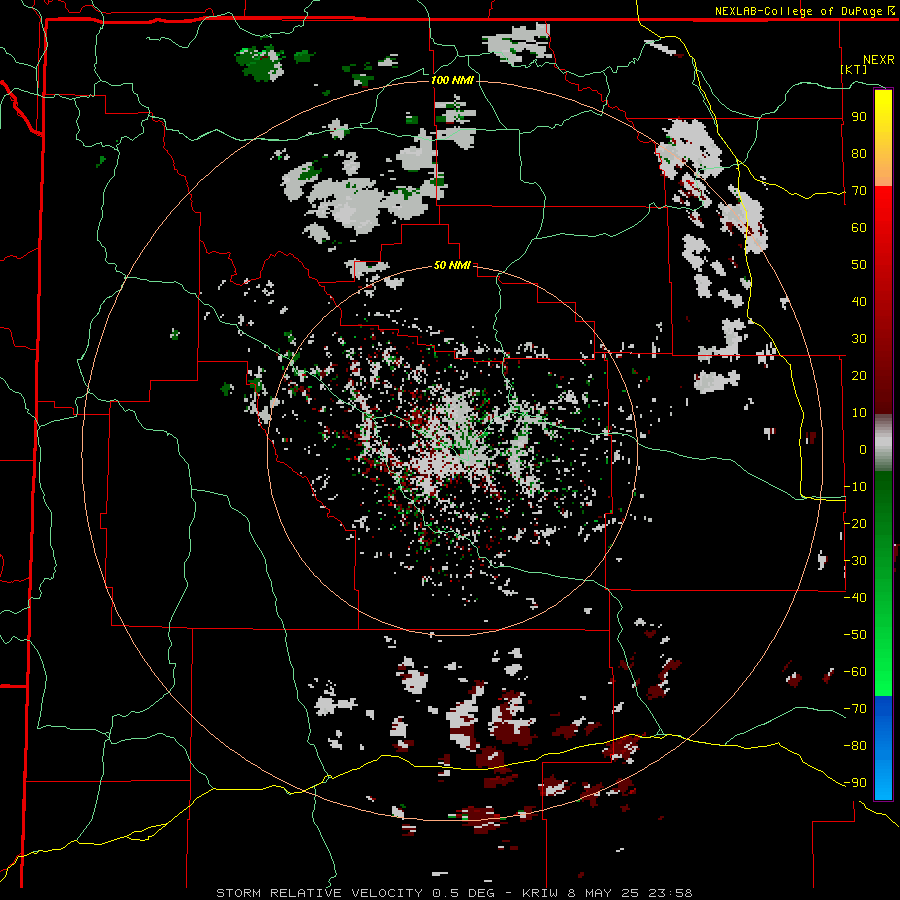Click the -90 value on velocity scale
The height and width of the screenshot is (900, 900).
tap(855, 783)
